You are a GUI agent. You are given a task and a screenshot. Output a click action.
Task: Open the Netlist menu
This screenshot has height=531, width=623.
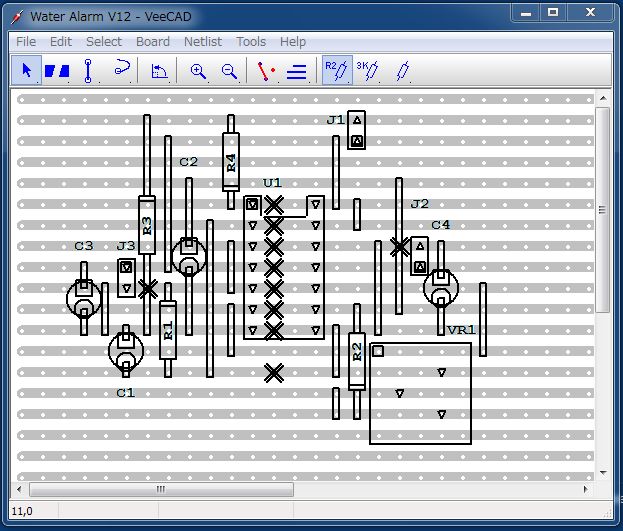pos(203,41)
